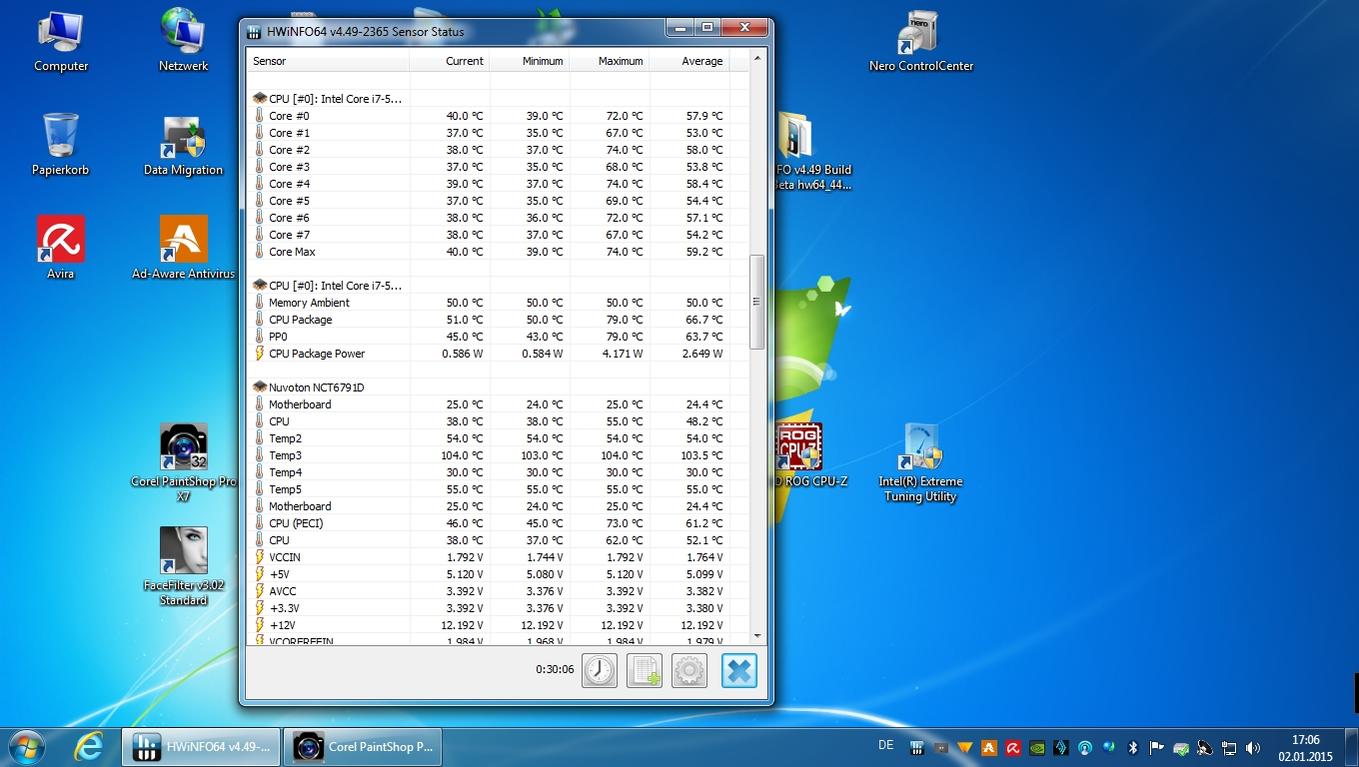Click the scrollbar up arrow in sensor list
Screen dimensions: 1359x767
pyautogui.click(x=757, y=59)
